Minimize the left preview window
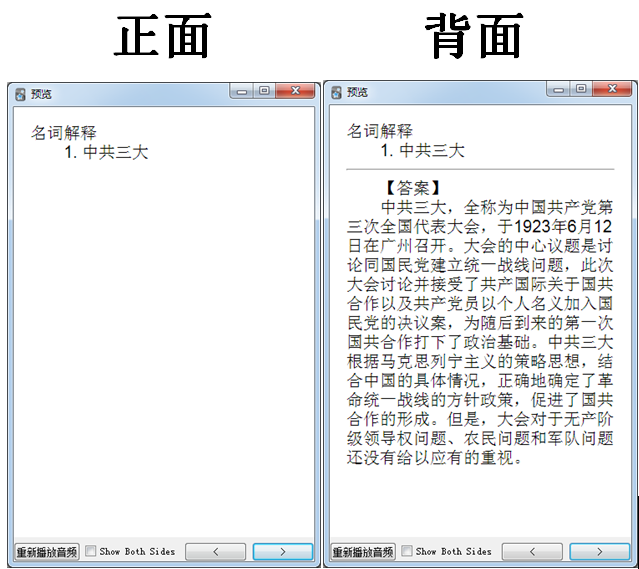 (x=242, y=91)
